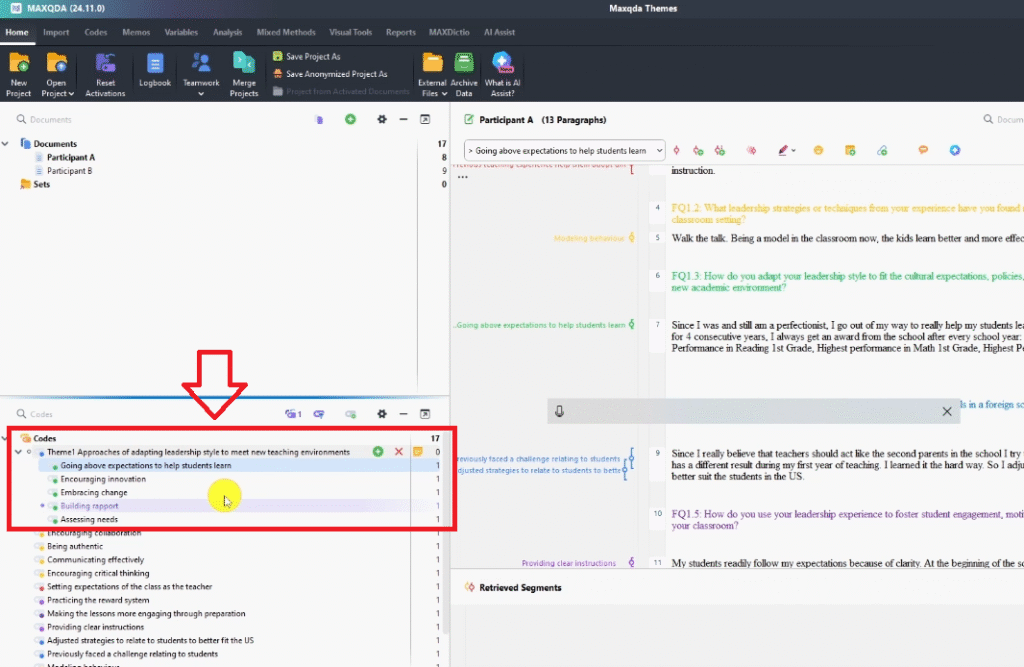Click the green plus on Theme1 code row
Screen dimensions: 1024x667
pyautogui.click(x=378, y=452)
